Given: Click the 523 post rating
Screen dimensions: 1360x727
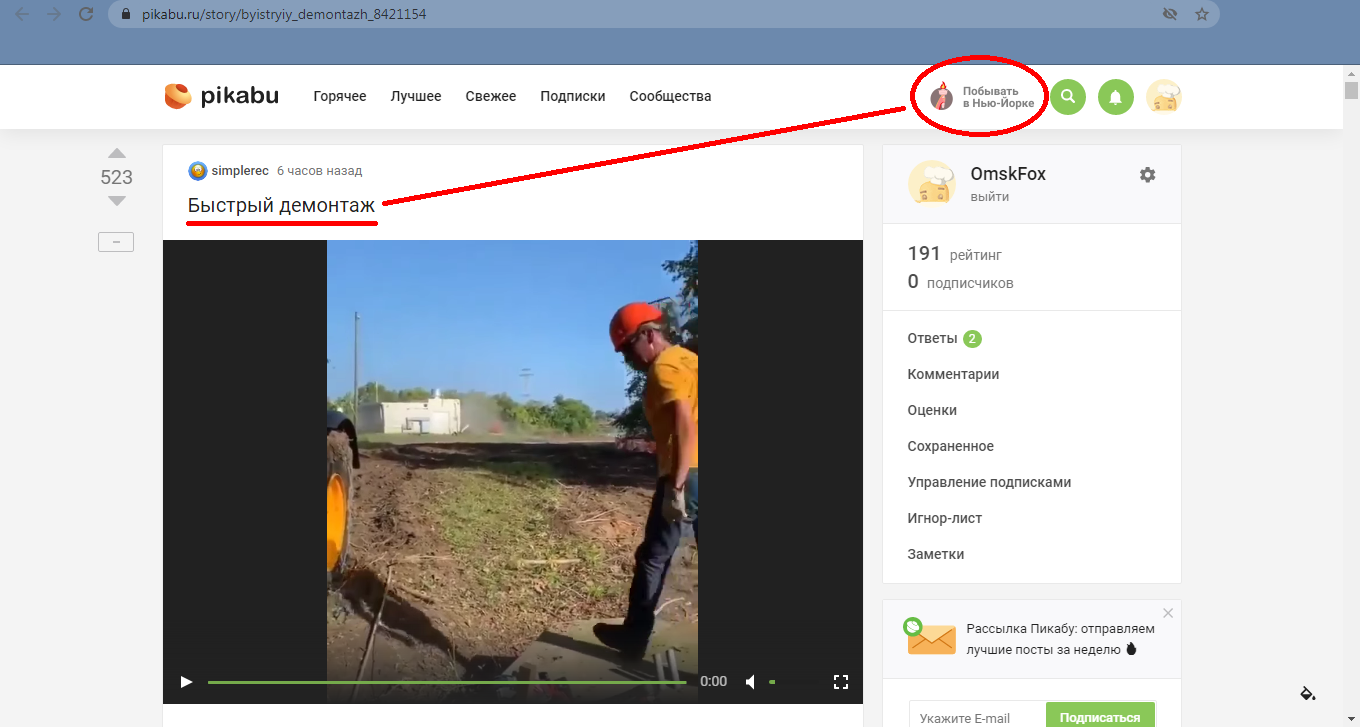Looking at the screenshot, I should click(x=117, y=177).
